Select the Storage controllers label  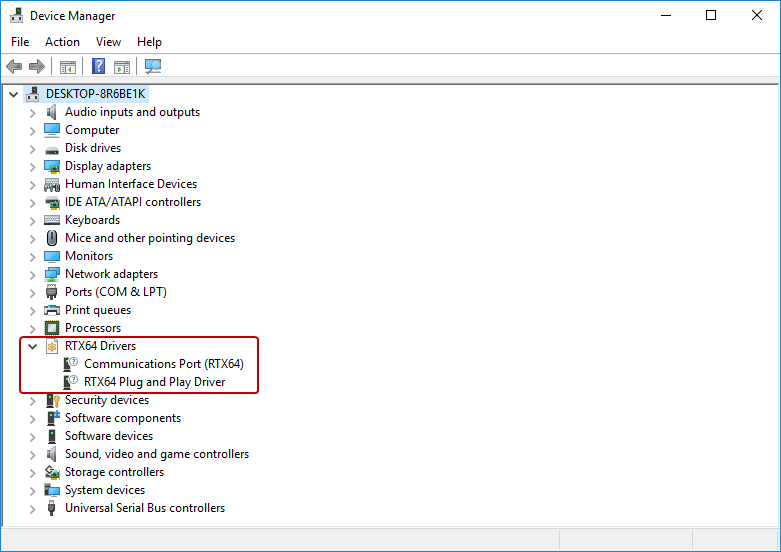coord(115,472)
